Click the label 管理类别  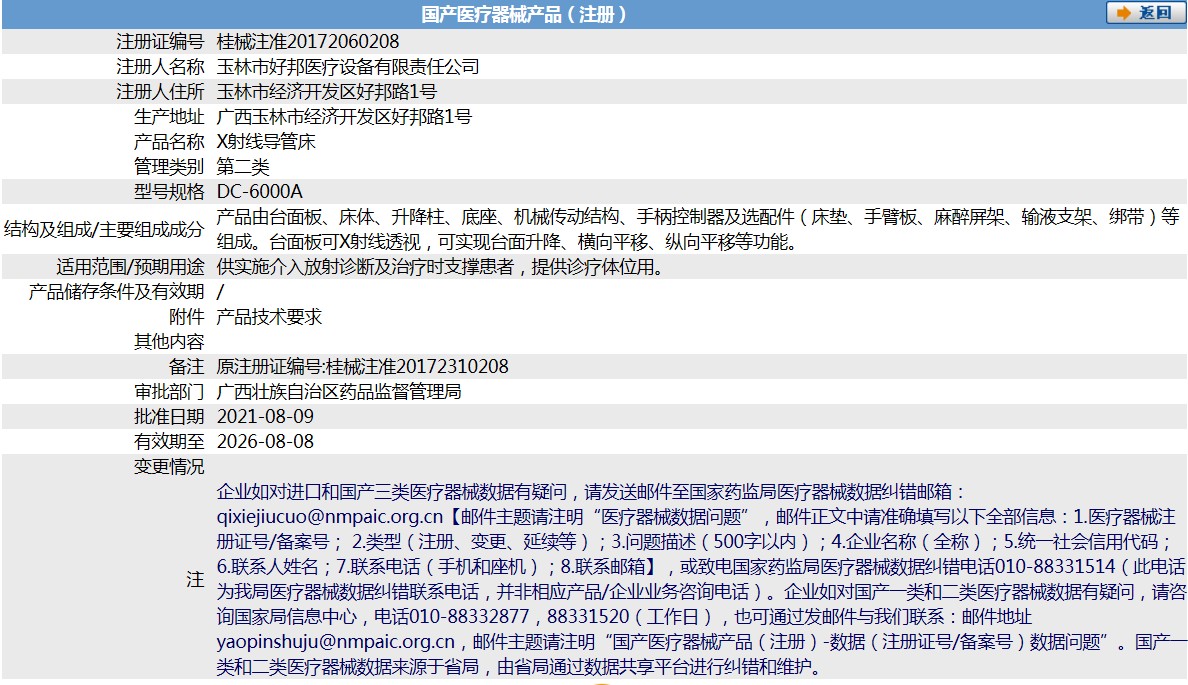[x=169, y=167]
